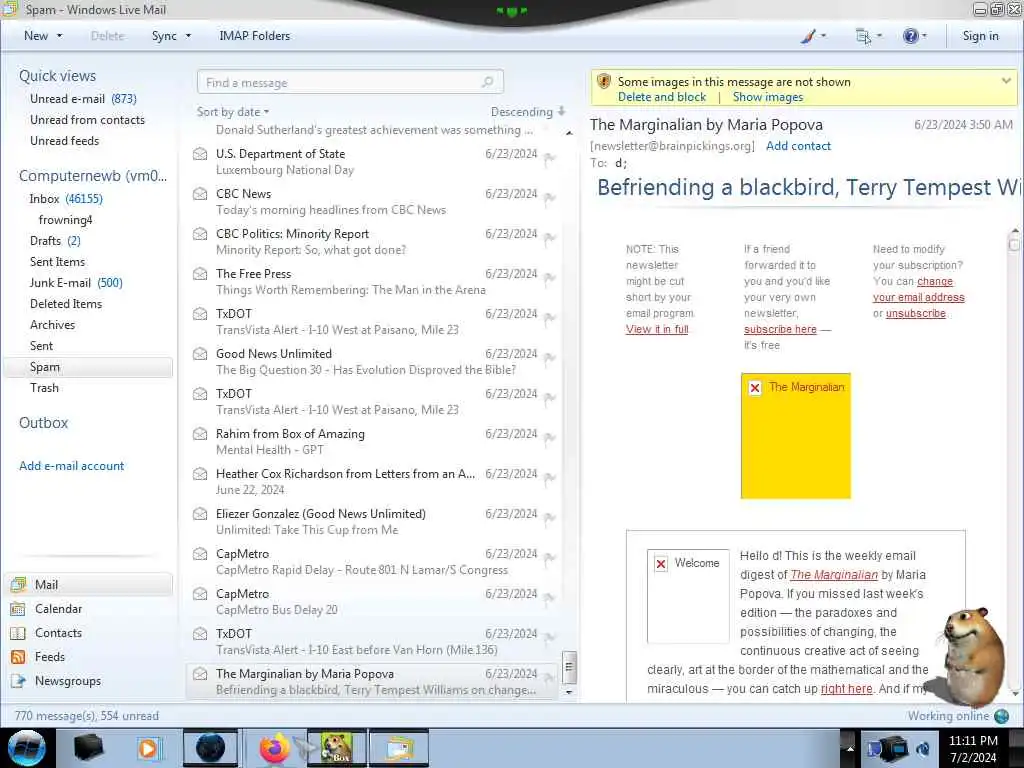The image size is (1024, 768).
Task: Flag the CapMetro Rapid Delay message
Action: pyautogui.click(x=549, y=558)
